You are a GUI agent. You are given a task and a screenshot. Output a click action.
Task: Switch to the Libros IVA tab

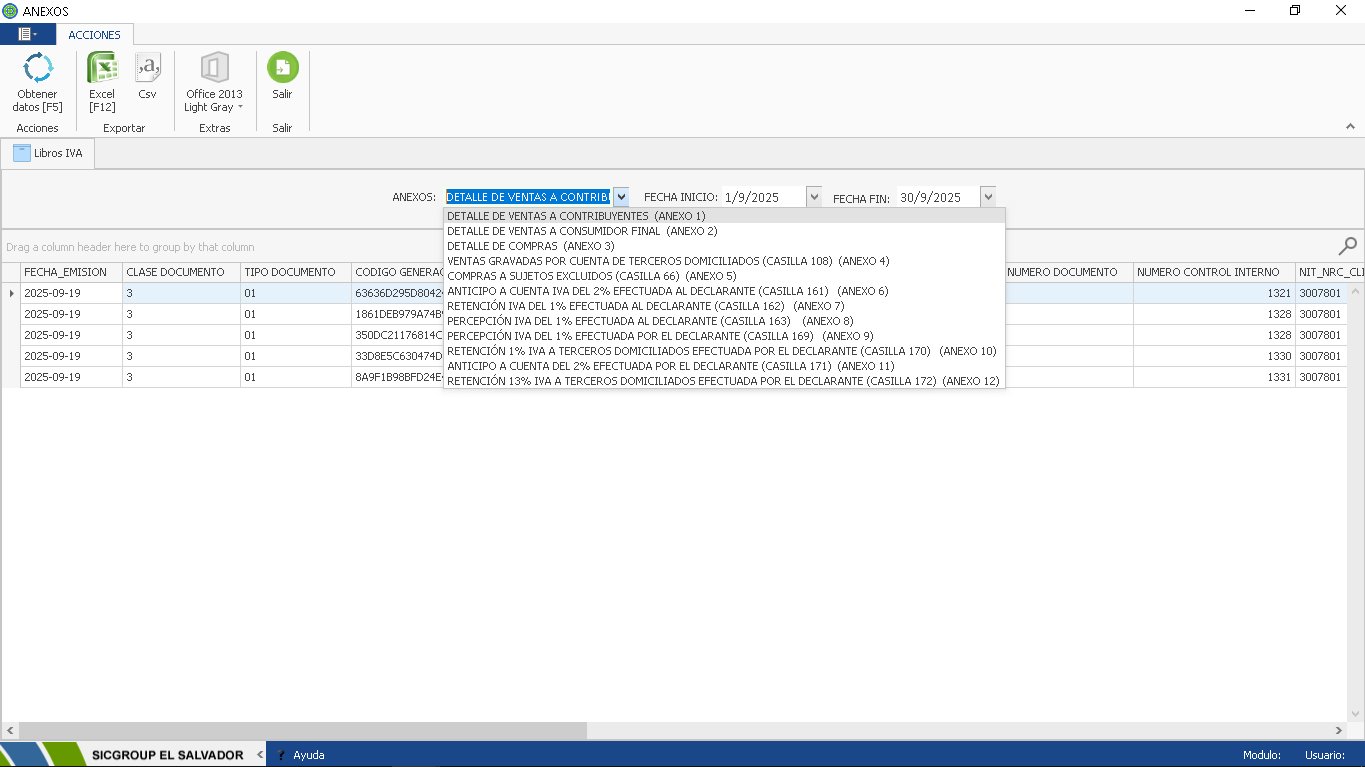[x=49, y=153]
